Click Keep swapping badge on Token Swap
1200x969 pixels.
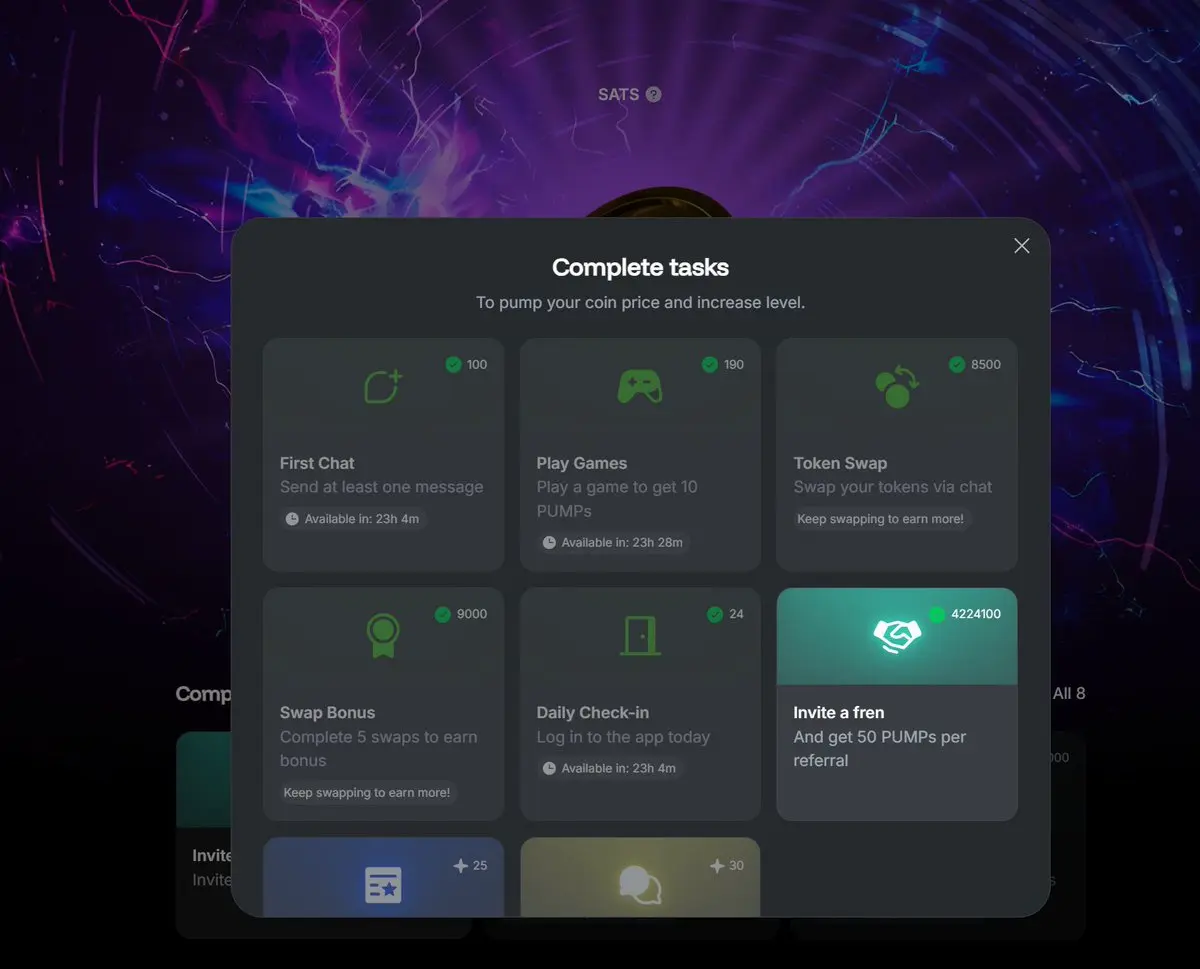click(x=881, y=519)
